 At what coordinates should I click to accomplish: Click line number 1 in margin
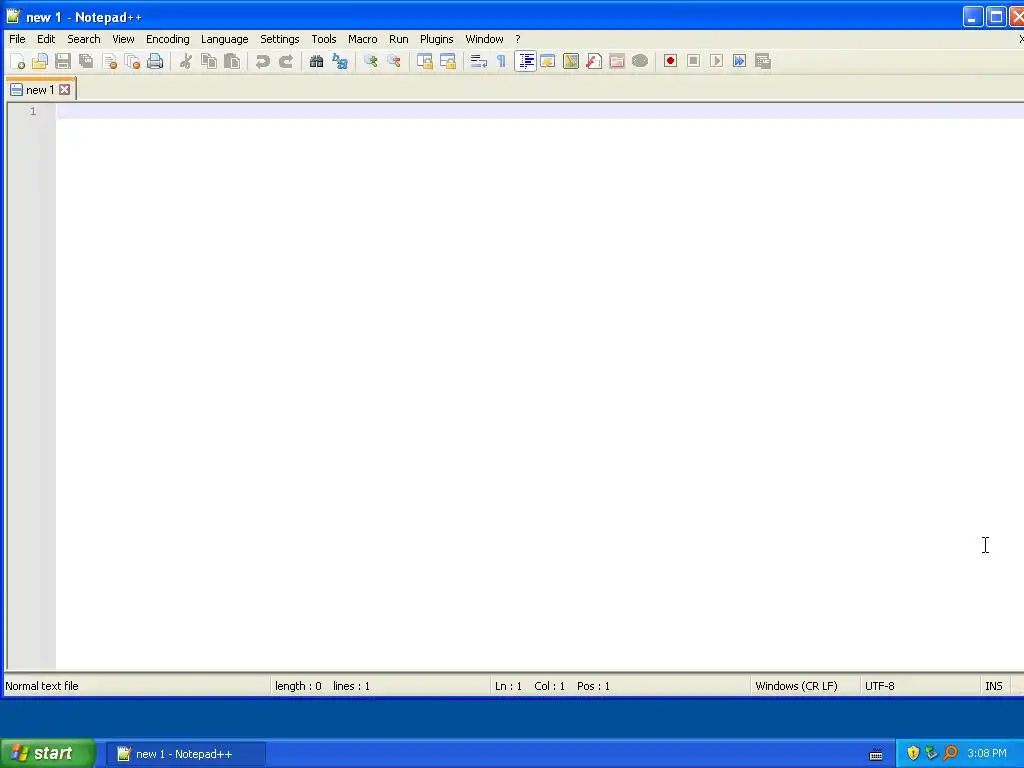[x=33, y=111]
